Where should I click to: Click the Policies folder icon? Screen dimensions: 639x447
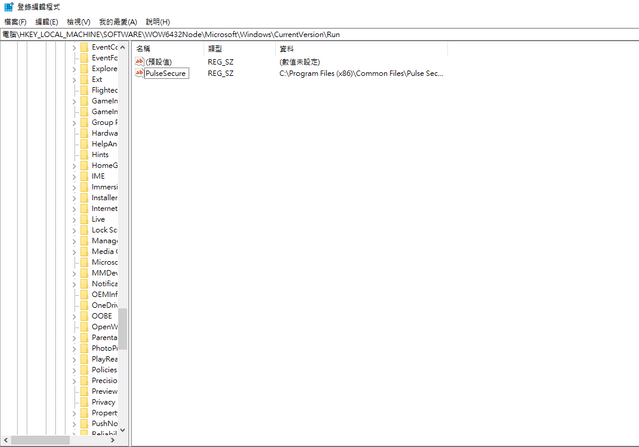pyautogui.click(x=84, y=370)
